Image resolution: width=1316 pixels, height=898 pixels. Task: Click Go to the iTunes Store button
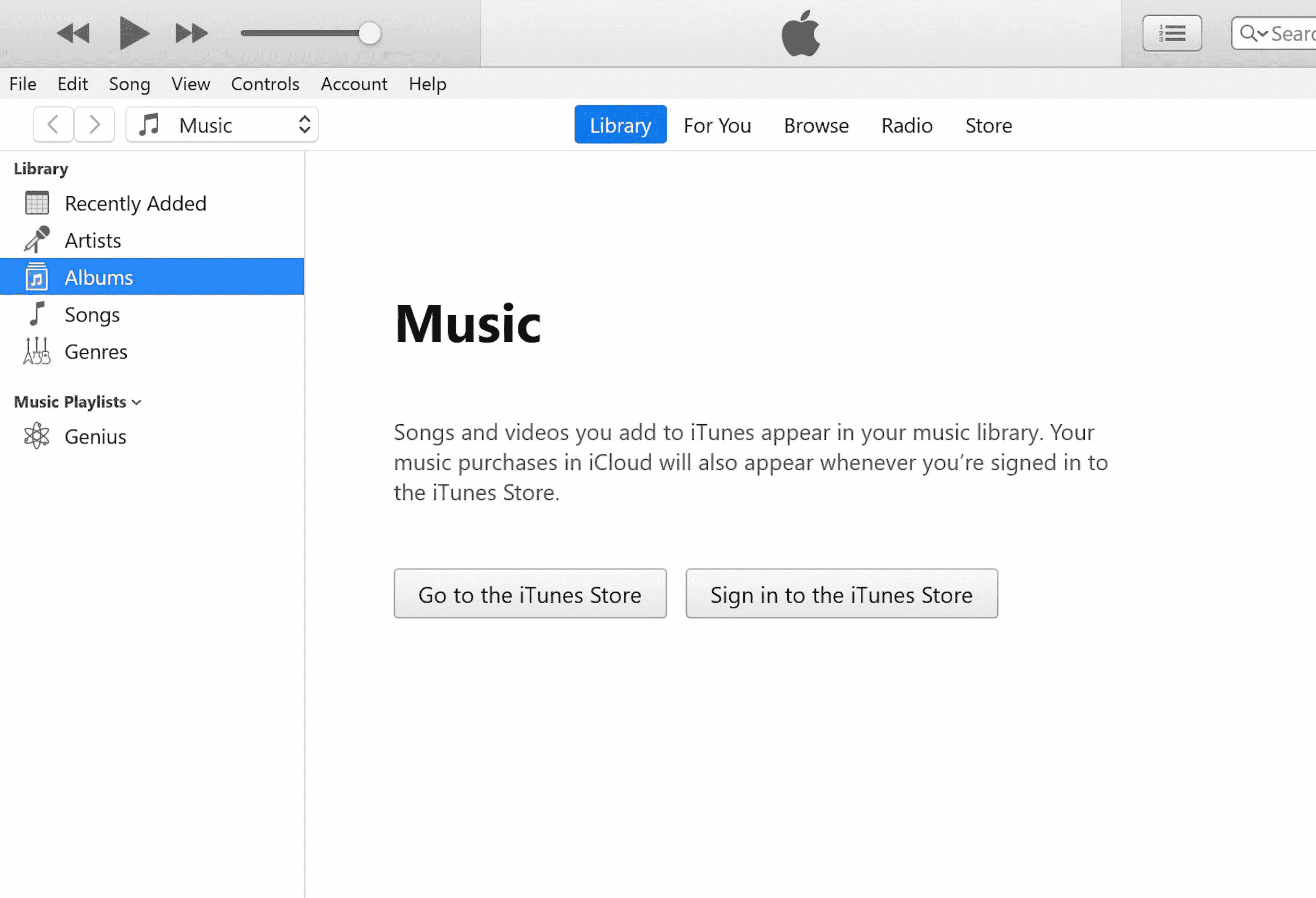(530, 593)
